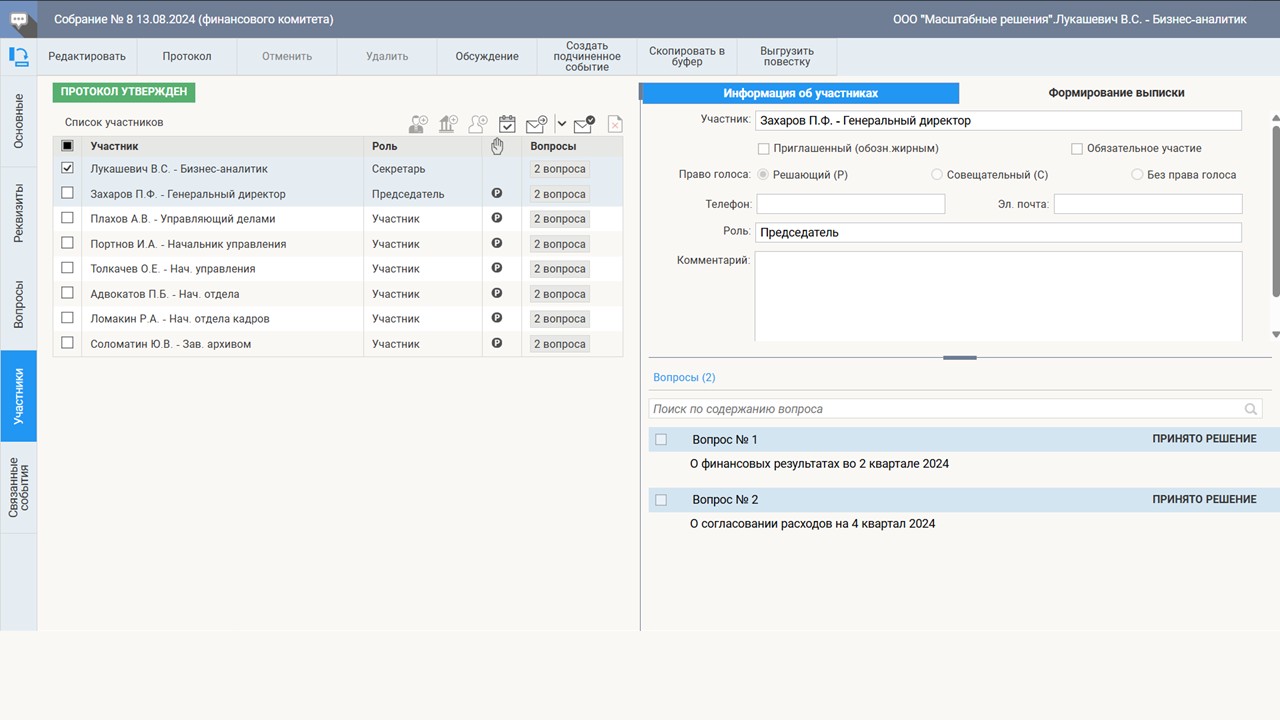Screen dimensions: 1280x720
Task: Click the add employee participant icon
Action: click(418, 124)
